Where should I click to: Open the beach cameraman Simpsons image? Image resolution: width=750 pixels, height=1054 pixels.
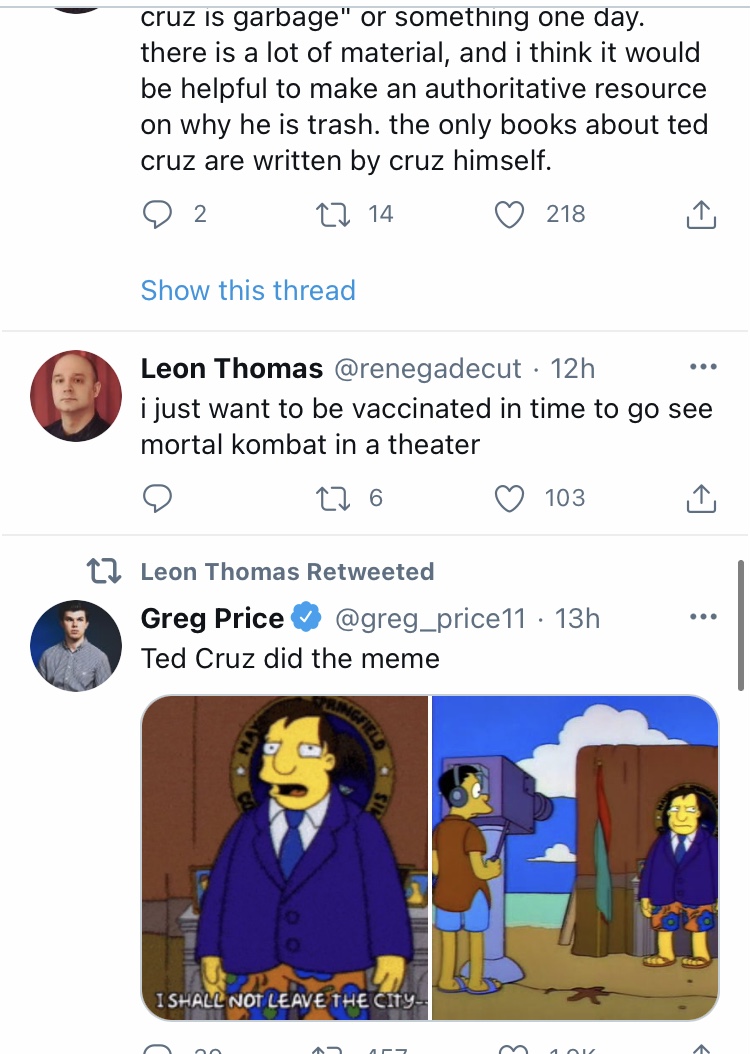point(575,858)
